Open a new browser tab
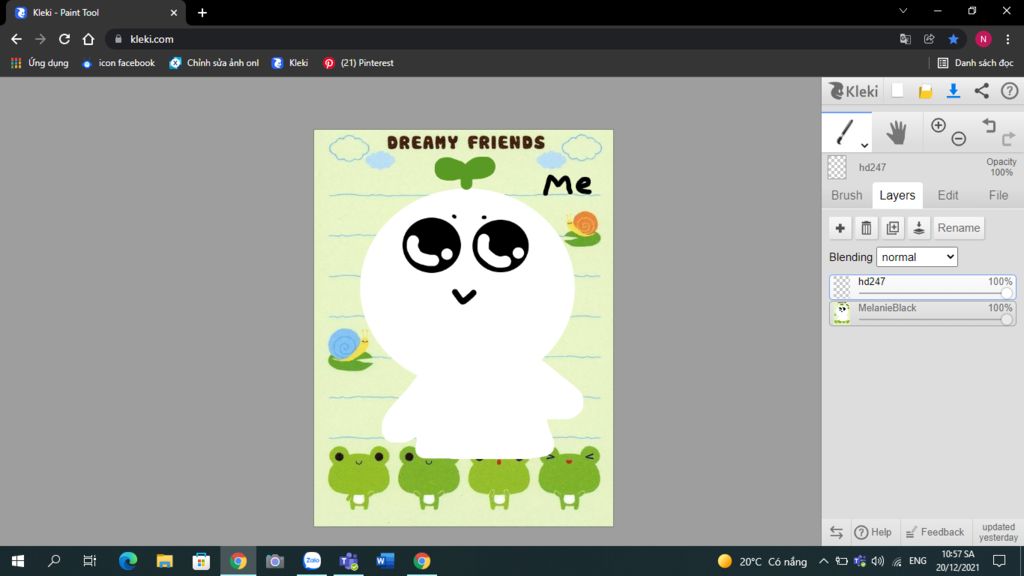 click(x=202, y=12)
